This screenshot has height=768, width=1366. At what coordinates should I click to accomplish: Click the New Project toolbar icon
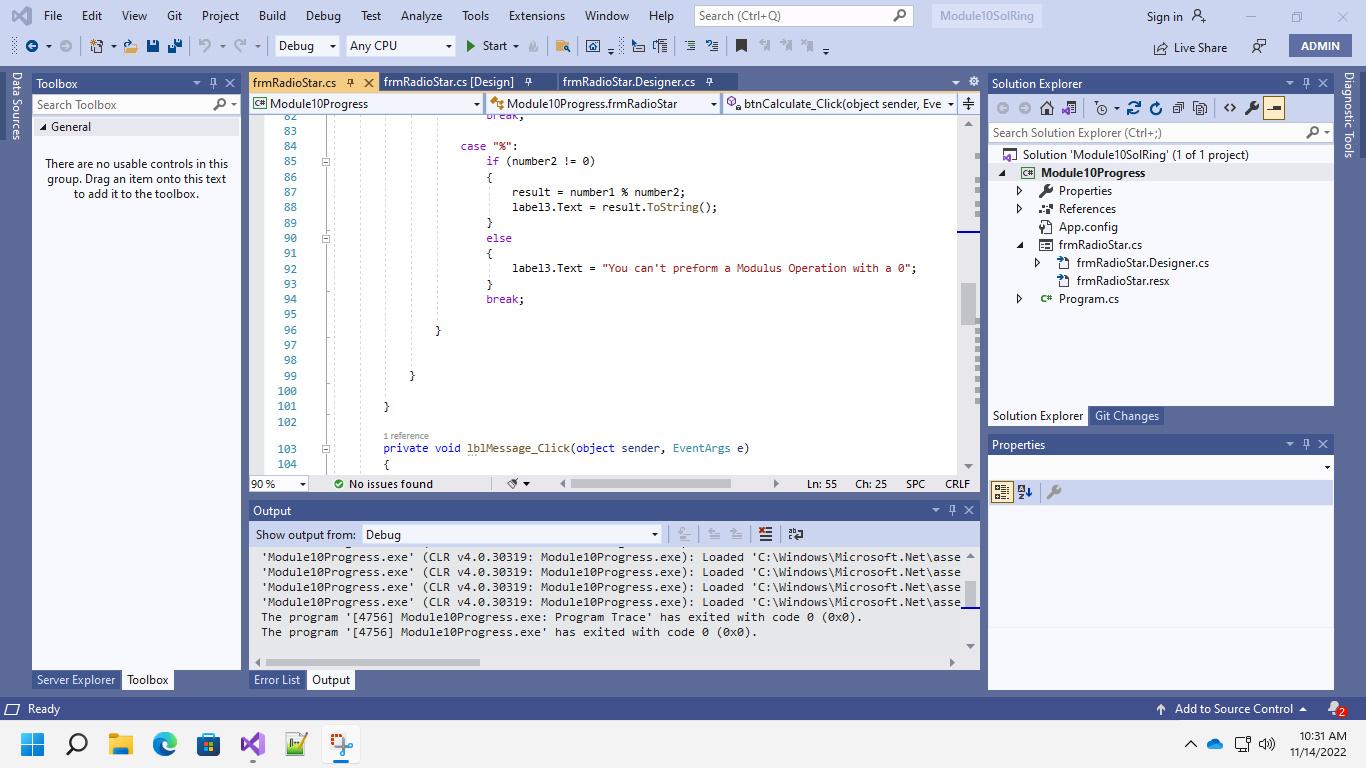(96, 46)
